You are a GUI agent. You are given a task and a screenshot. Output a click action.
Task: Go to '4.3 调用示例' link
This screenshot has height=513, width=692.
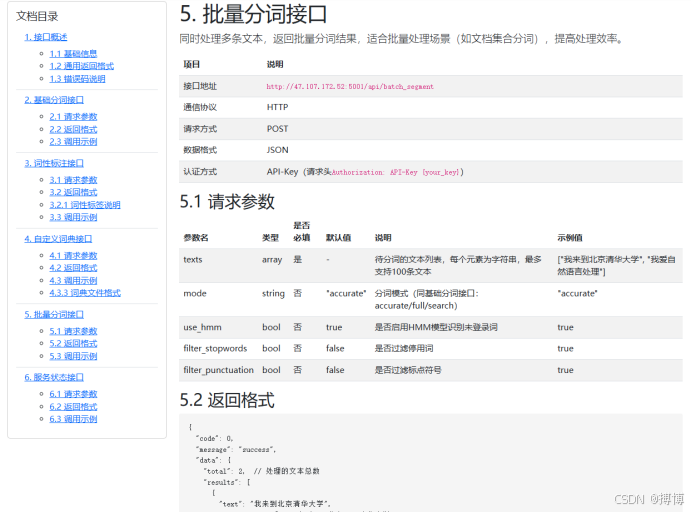pyautogui.click(x=73, y=281)
